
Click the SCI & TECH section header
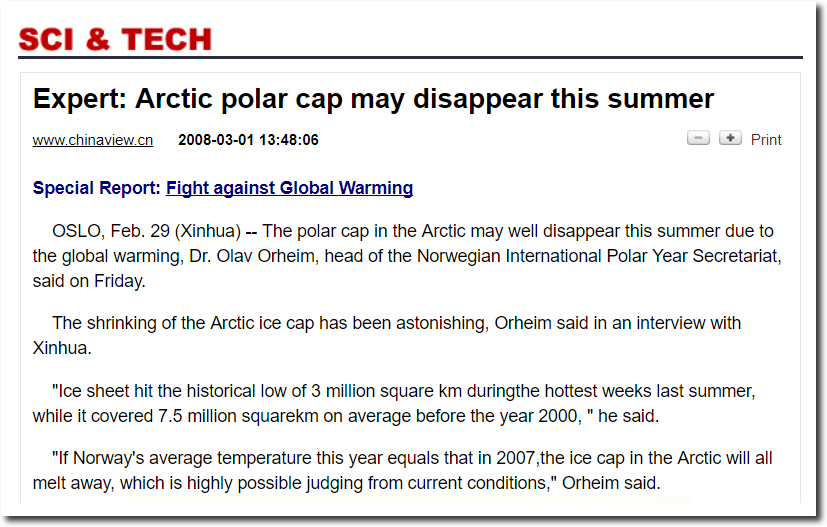115,40
